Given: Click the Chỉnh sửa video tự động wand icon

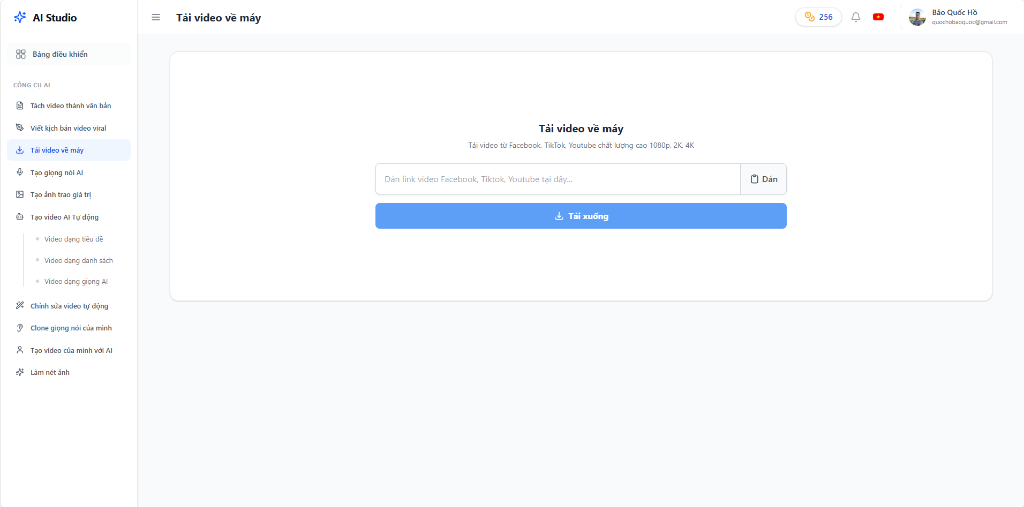Looking at the screenshot, I should (x=20, y=306).
